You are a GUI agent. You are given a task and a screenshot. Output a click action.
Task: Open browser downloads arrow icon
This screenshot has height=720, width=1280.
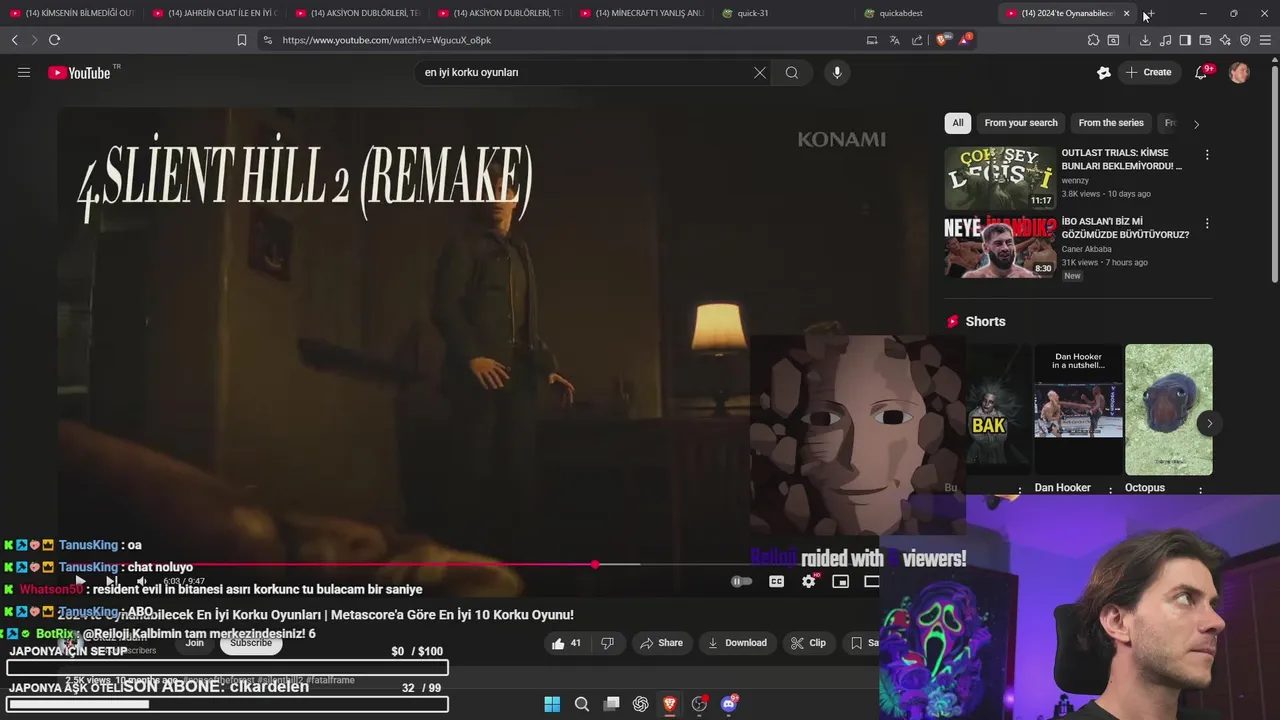tap(1145, 40)
